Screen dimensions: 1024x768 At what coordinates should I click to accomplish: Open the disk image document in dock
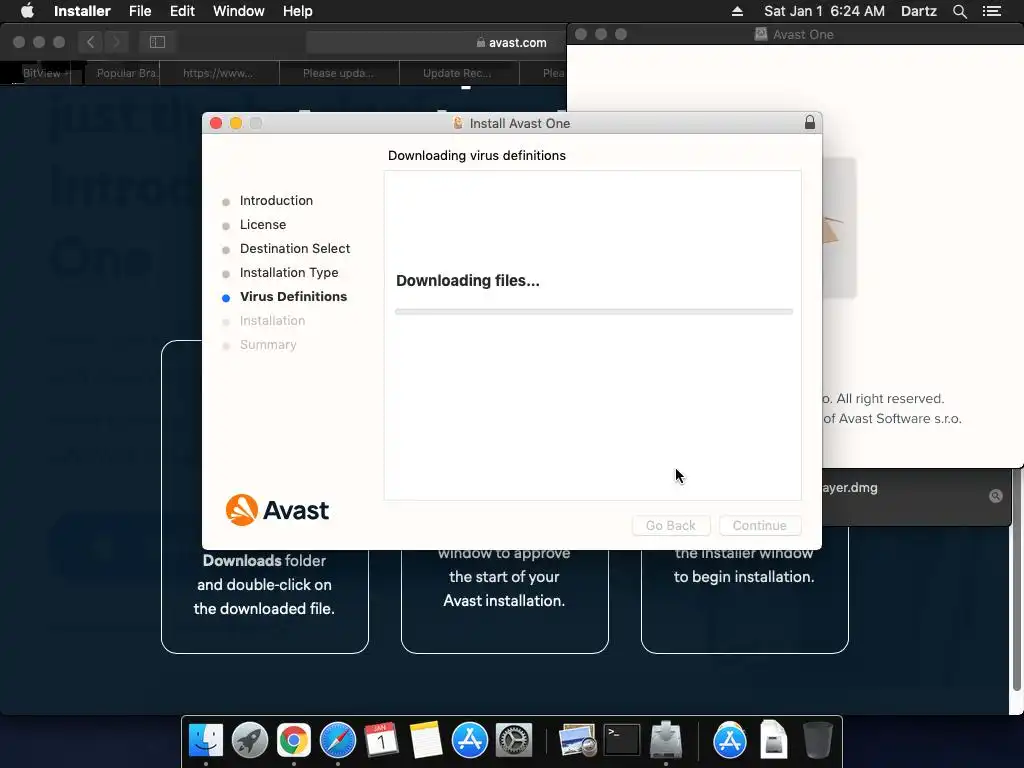(774, 741)
